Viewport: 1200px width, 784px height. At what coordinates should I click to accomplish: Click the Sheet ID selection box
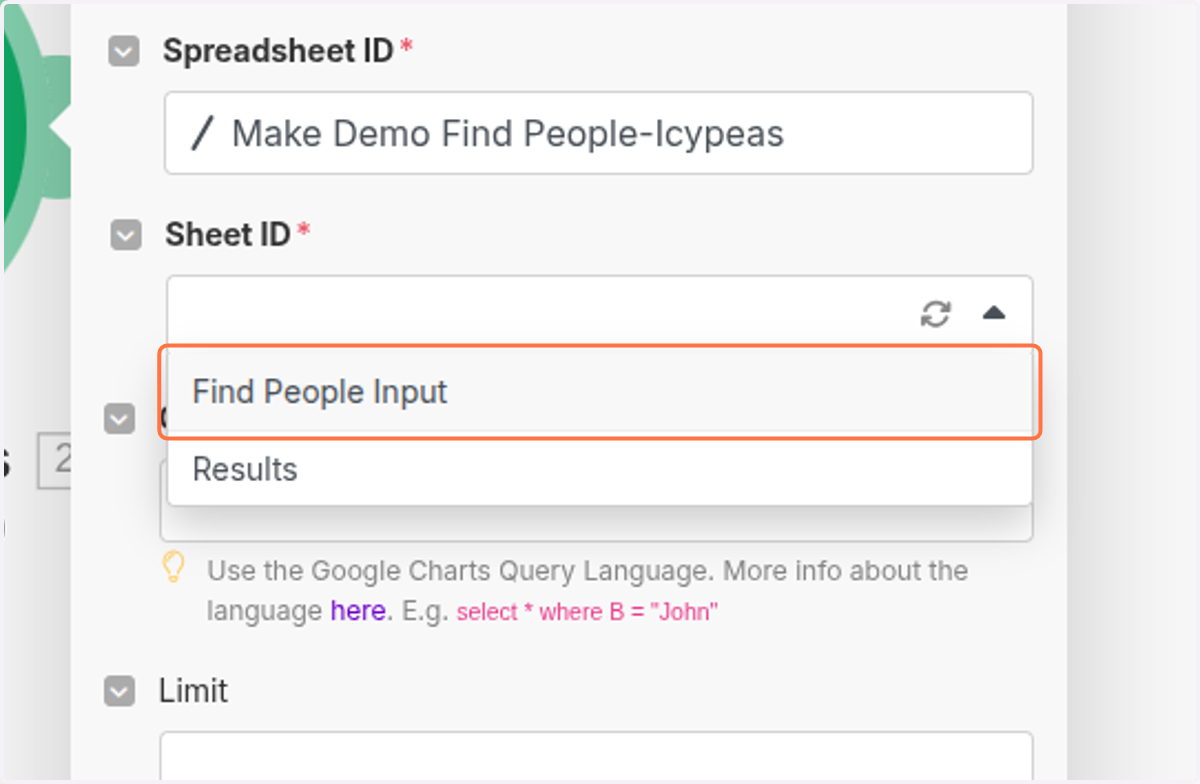(600, 313)
